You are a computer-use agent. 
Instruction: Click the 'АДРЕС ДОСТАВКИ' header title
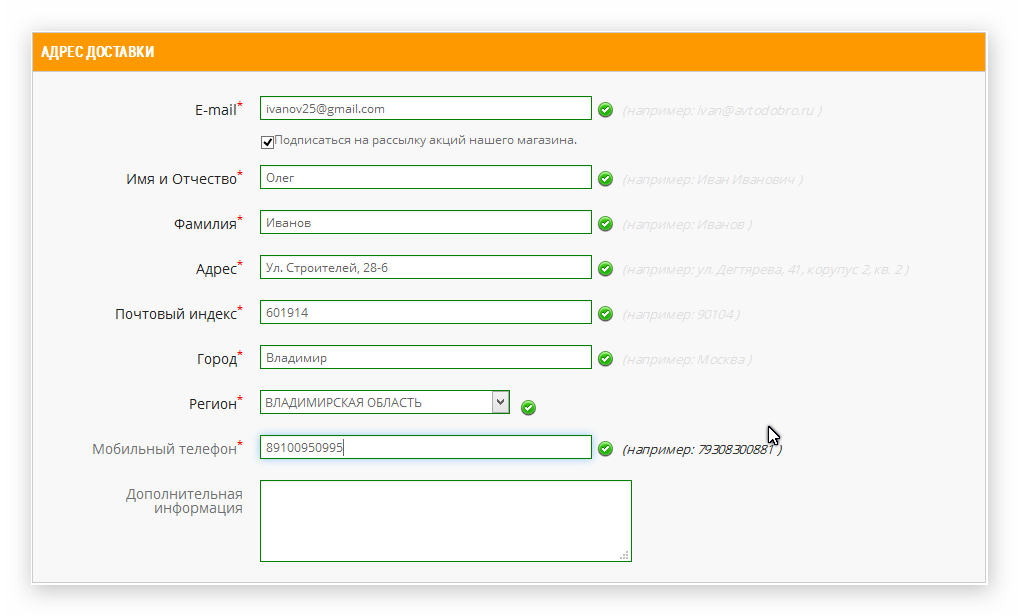pos(97,52)
